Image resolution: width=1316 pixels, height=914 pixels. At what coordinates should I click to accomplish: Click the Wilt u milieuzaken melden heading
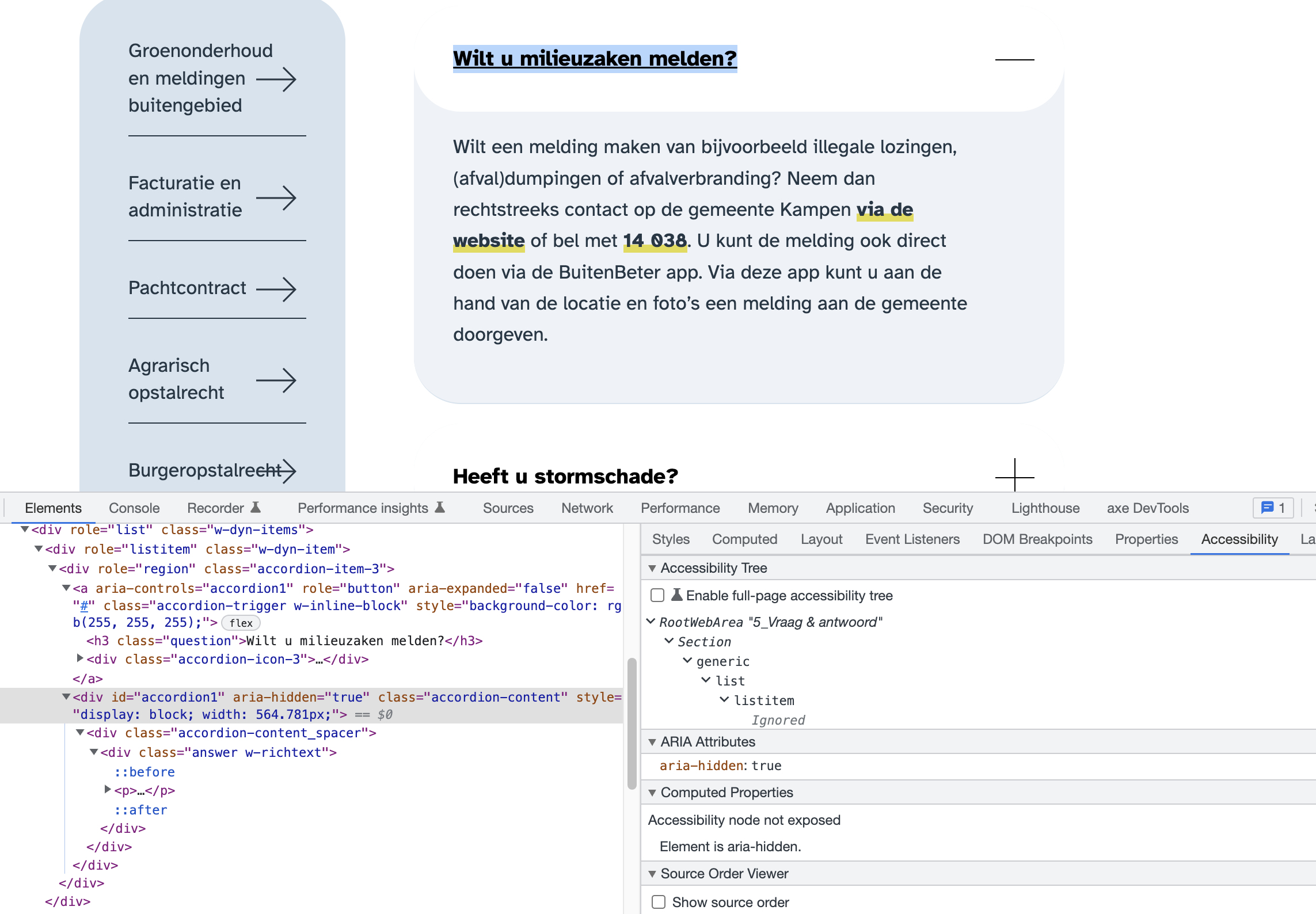coord(595,59)
